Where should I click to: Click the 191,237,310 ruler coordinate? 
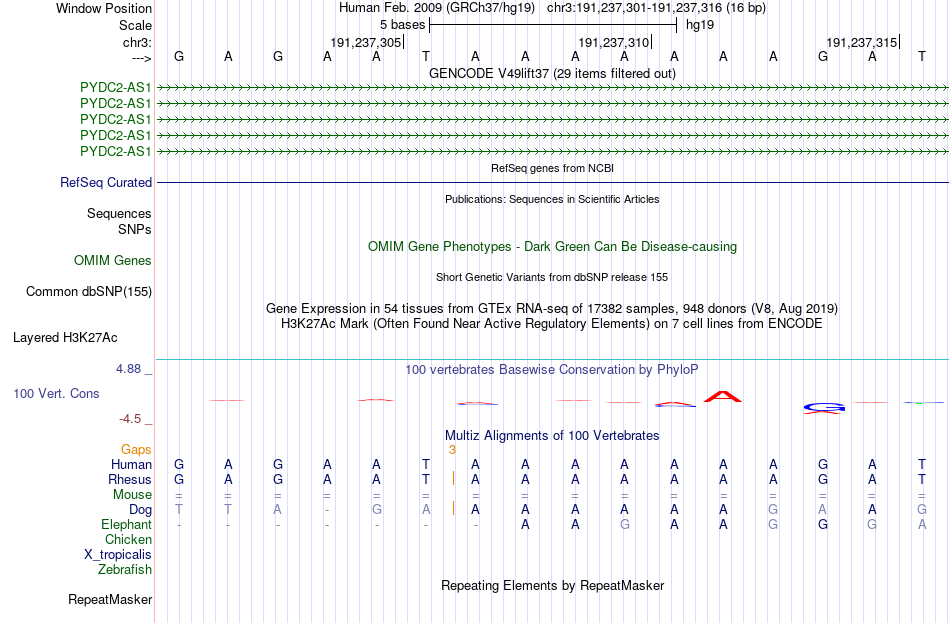point(614,42)
